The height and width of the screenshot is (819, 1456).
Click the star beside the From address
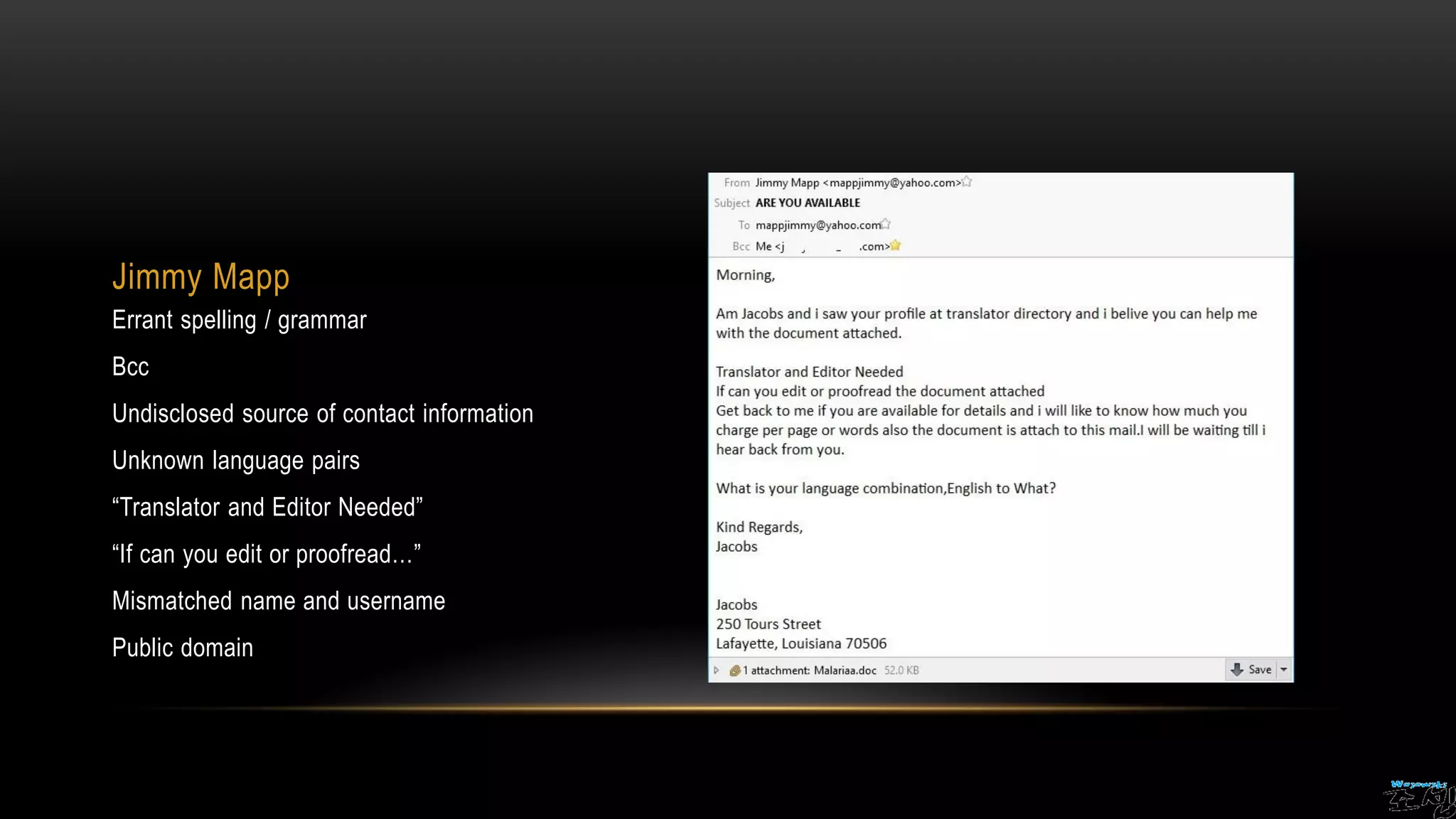click(x=967, y=182)
